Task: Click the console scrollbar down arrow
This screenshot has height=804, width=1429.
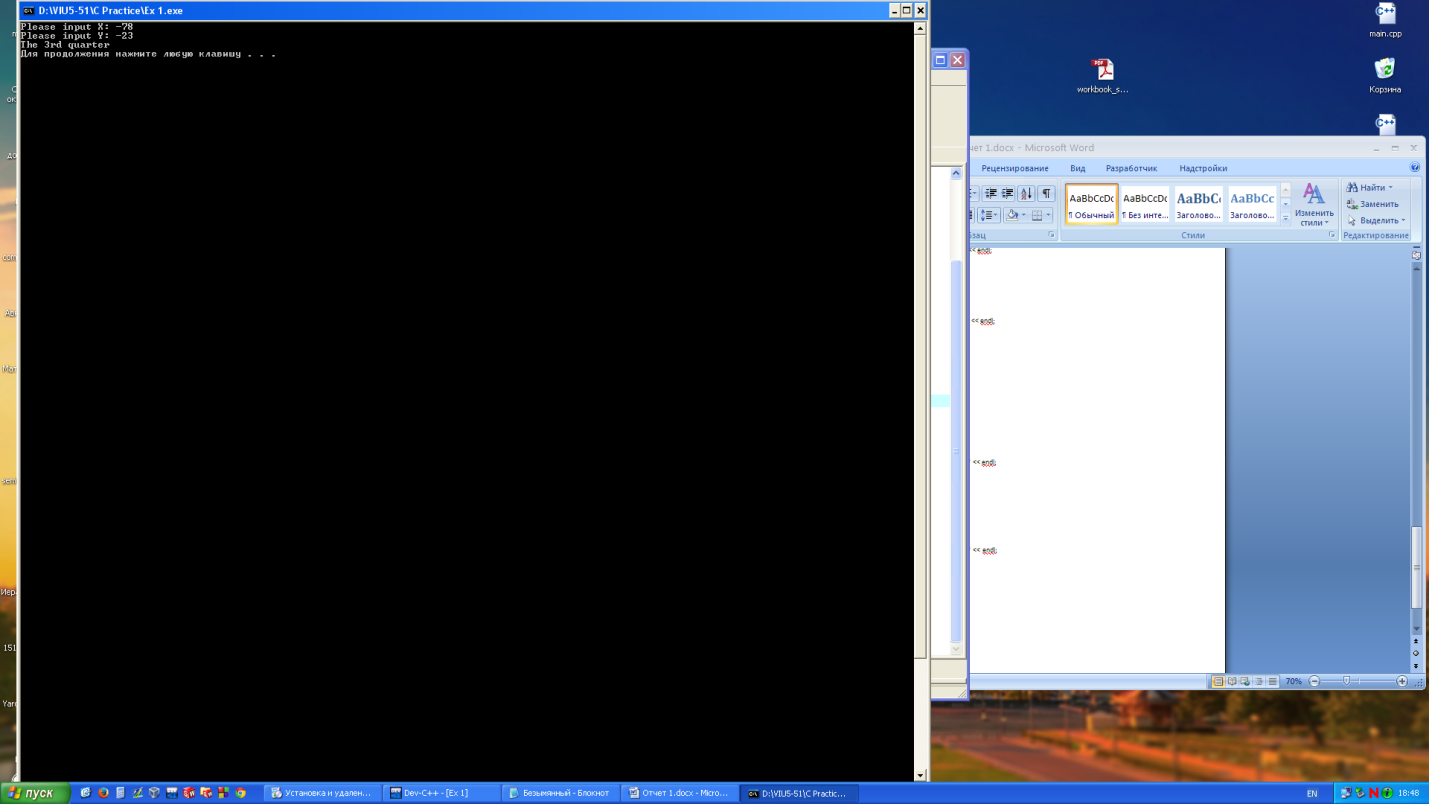Action: pos(920,775)
